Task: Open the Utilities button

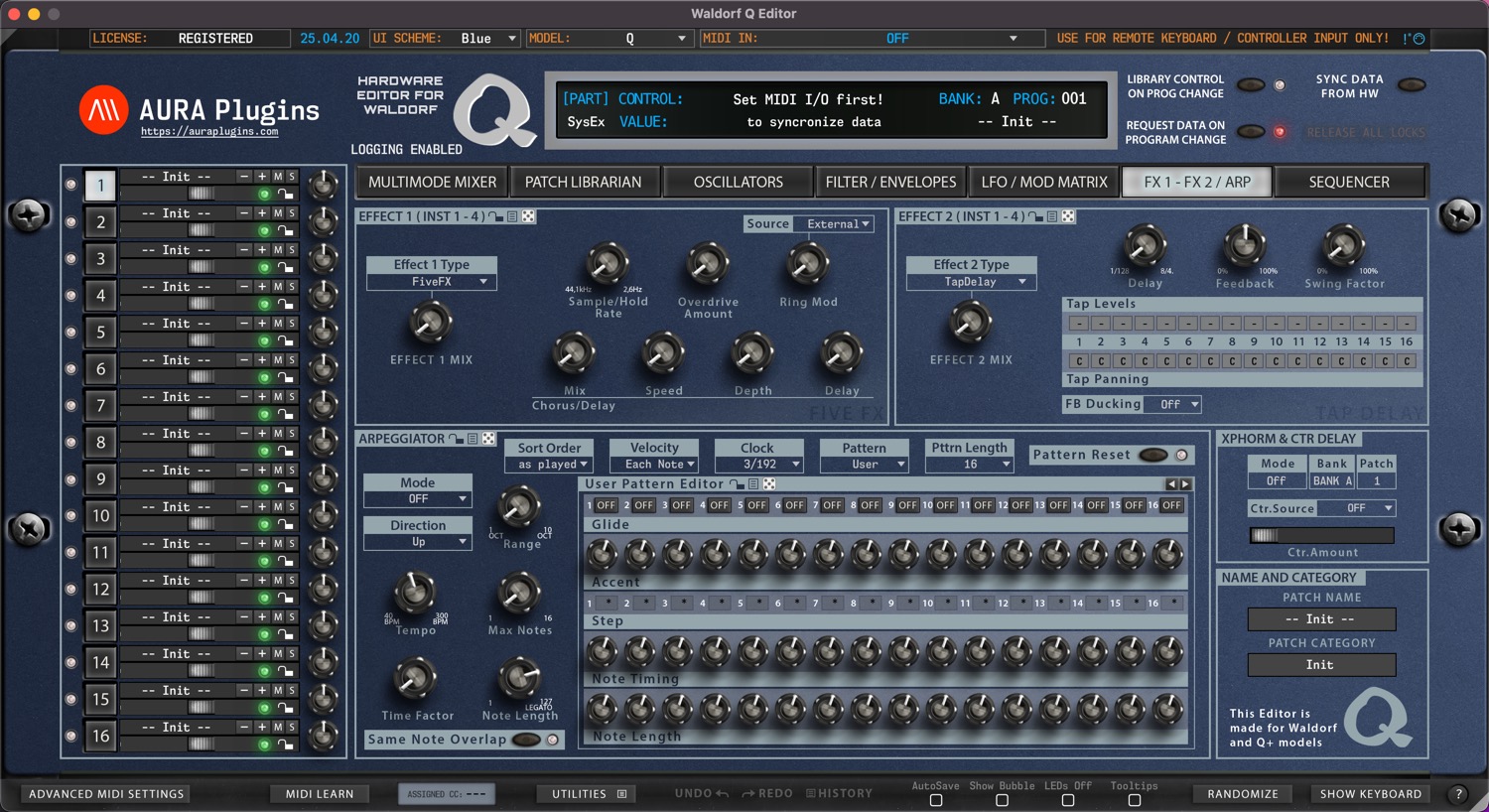Action: (x=589, y=794)
